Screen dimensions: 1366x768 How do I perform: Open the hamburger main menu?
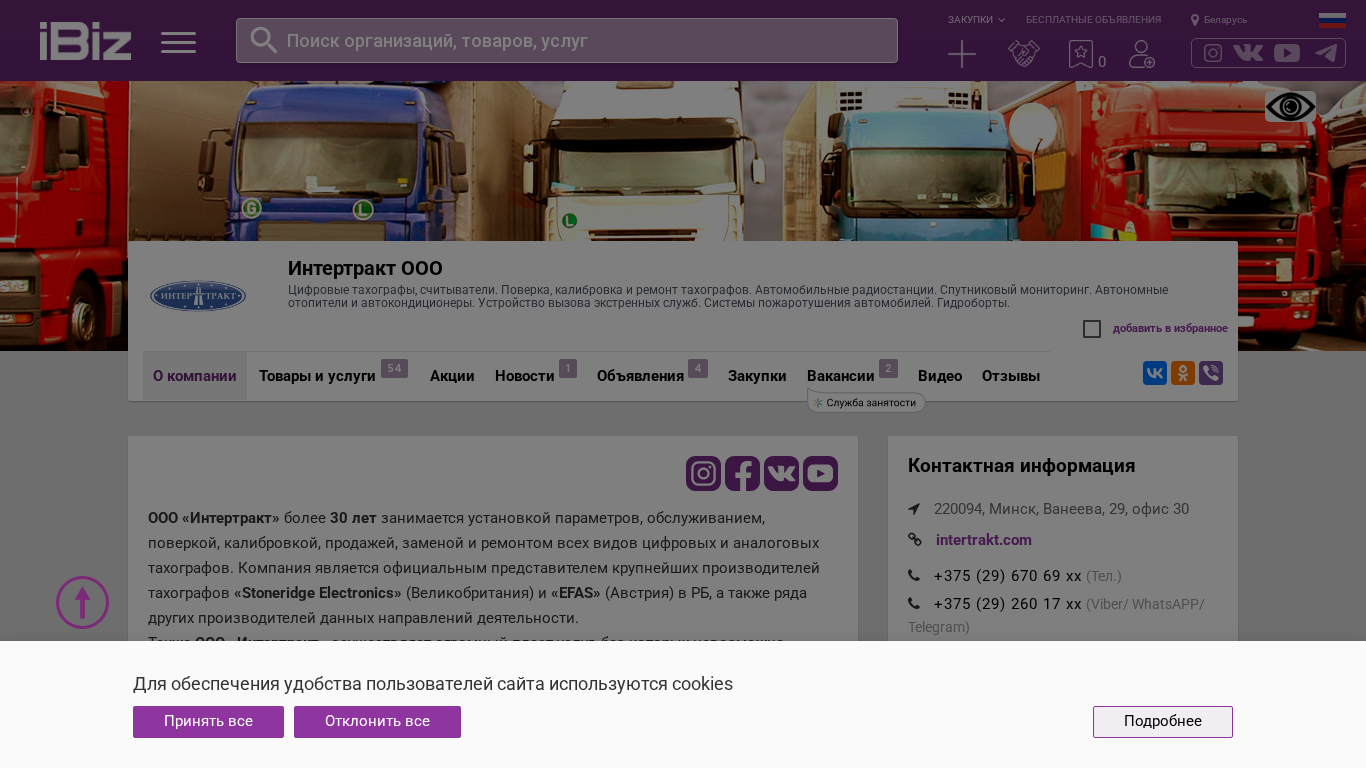178,42
